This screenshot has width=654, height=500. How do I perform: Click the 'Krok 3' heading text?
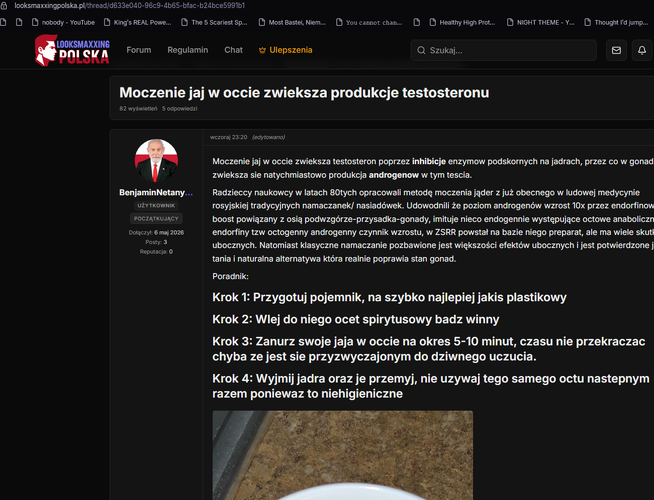coord(429,349)
